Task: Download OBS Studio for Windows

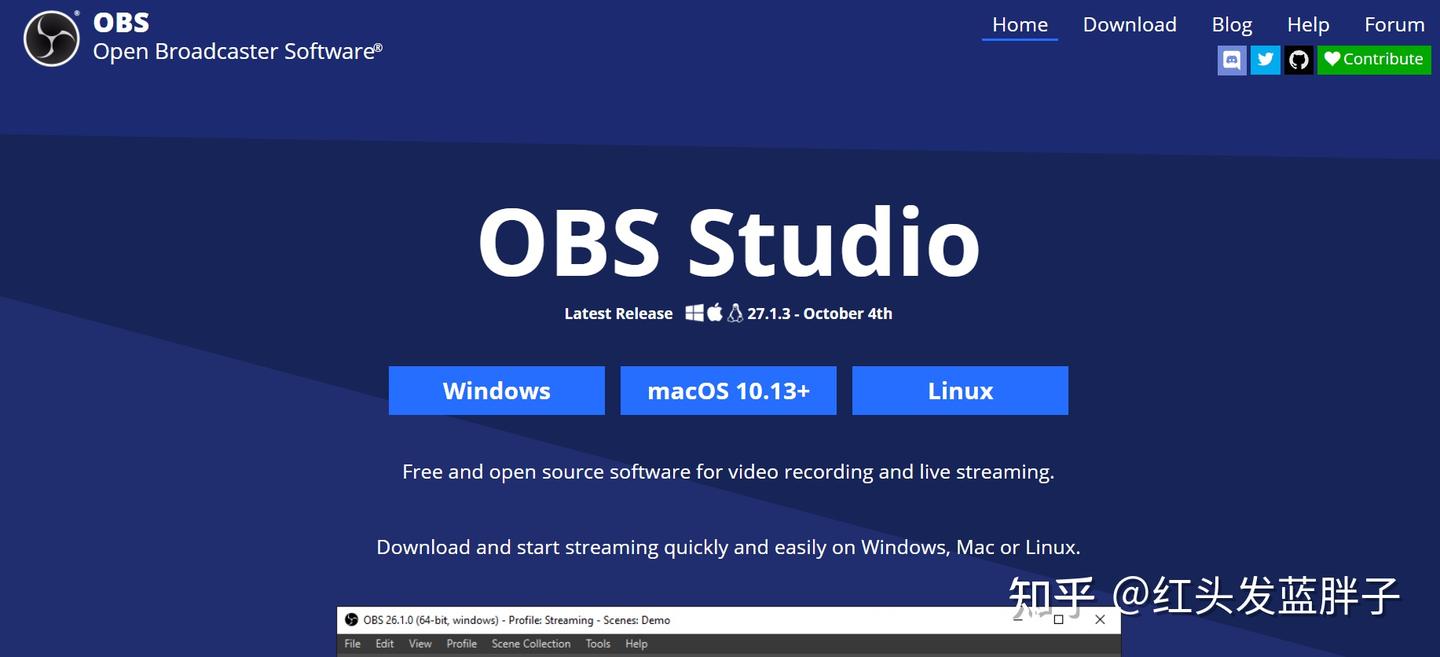Action: point(496,390)
